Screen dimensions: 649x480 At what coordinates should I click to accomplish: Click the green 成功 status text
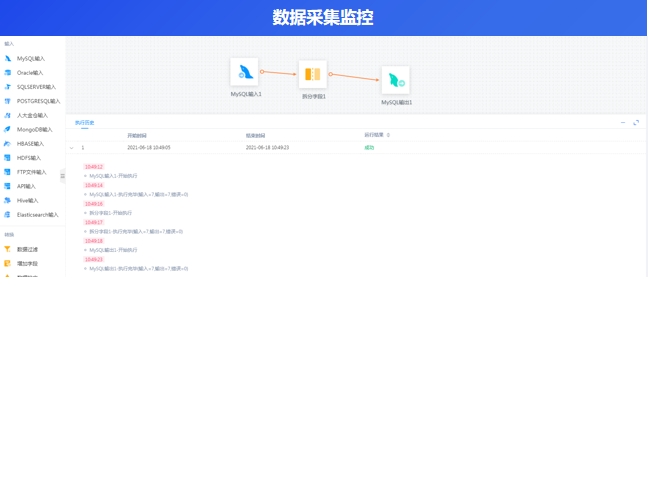[369, 148]
